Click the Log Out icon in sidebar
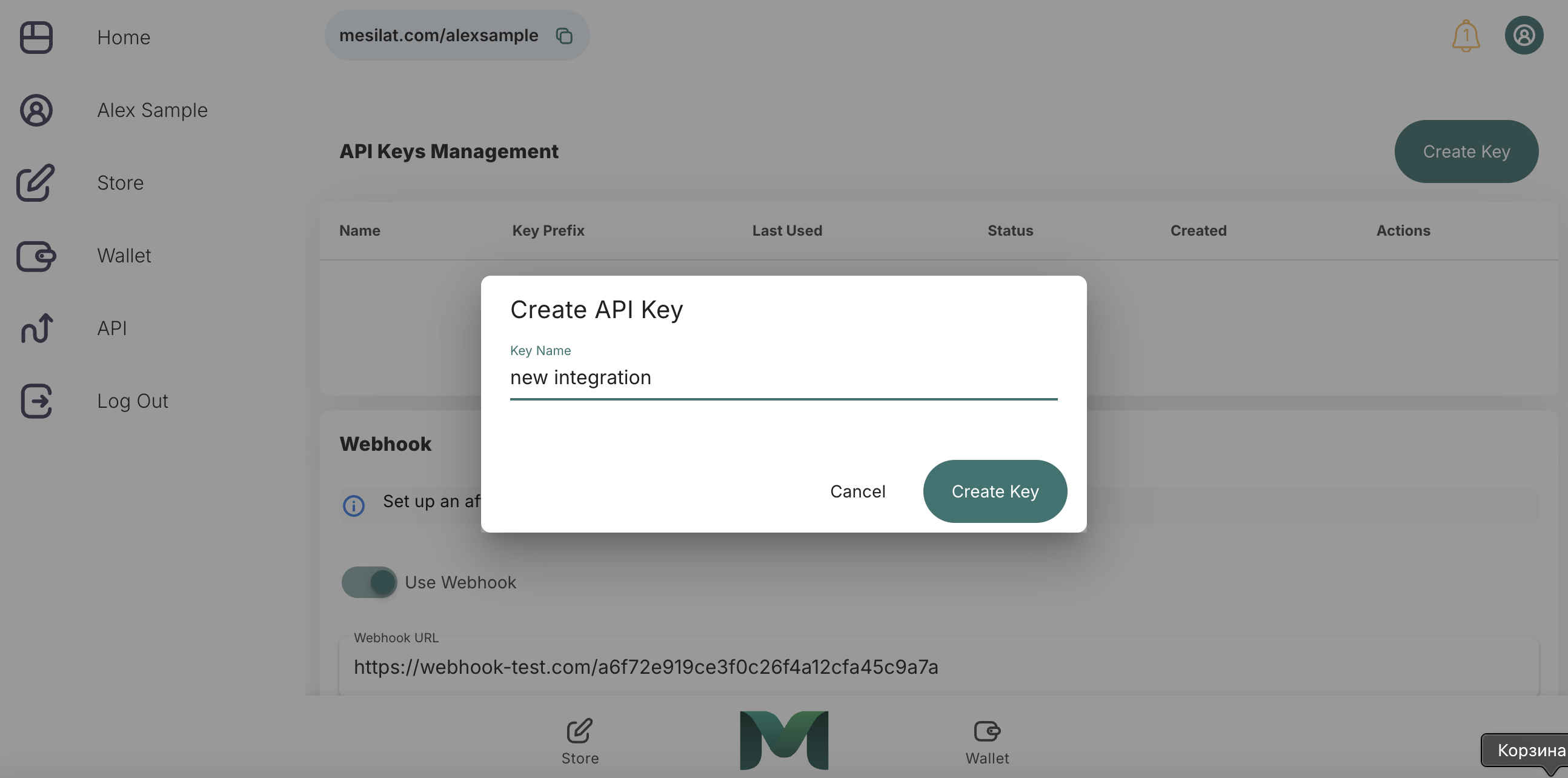Screen dimensions: 1568x778 point(36,401)
